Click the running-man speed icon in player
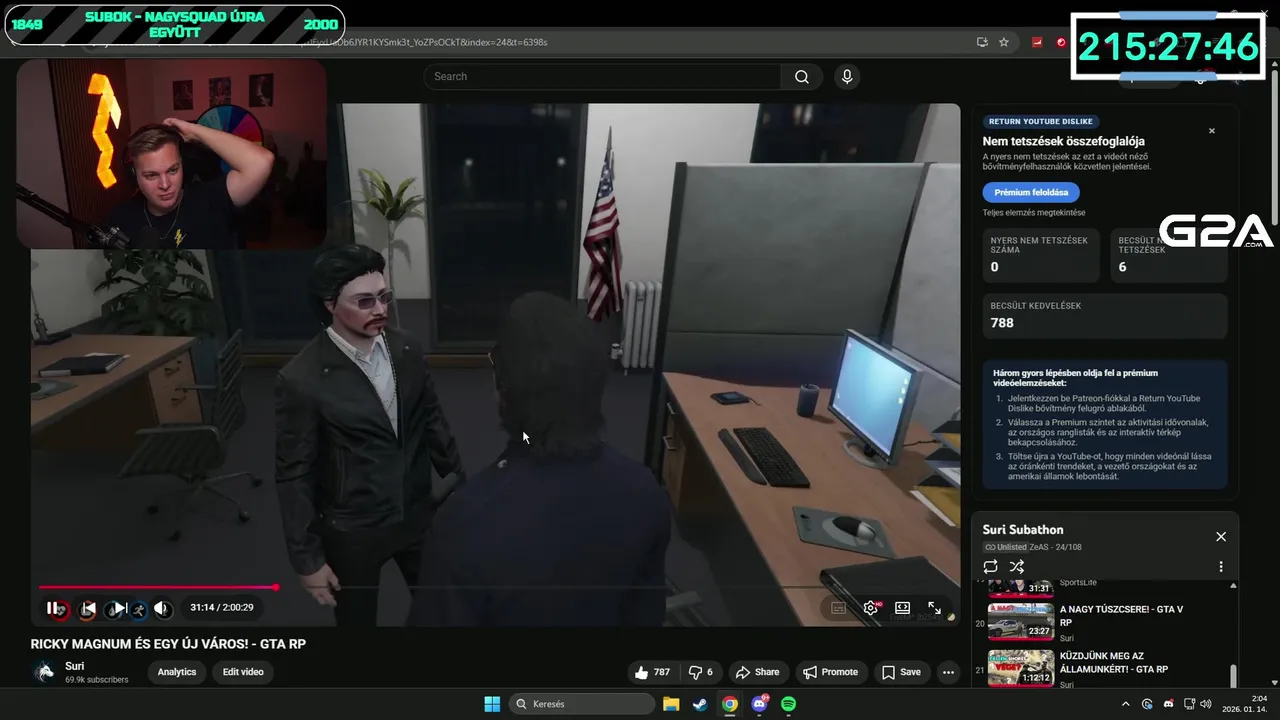This screenshot has height=720, width=1280. pyautogui.click(x=139, y=608)
